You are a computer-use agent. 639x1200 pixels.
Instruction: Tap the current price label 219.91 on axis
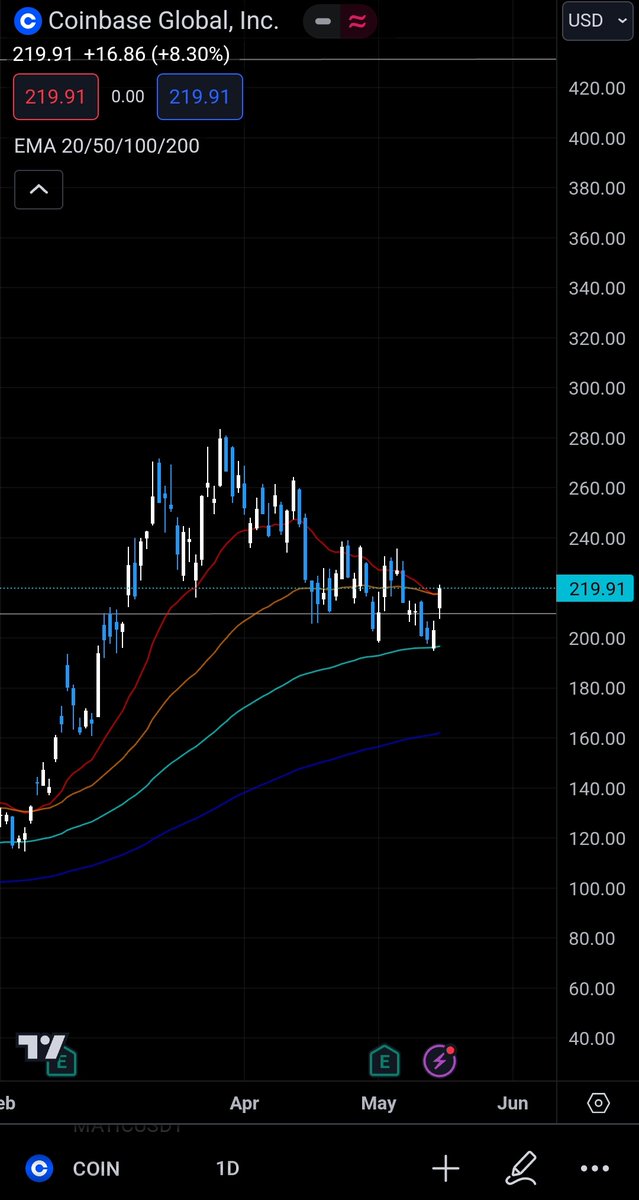596,589
